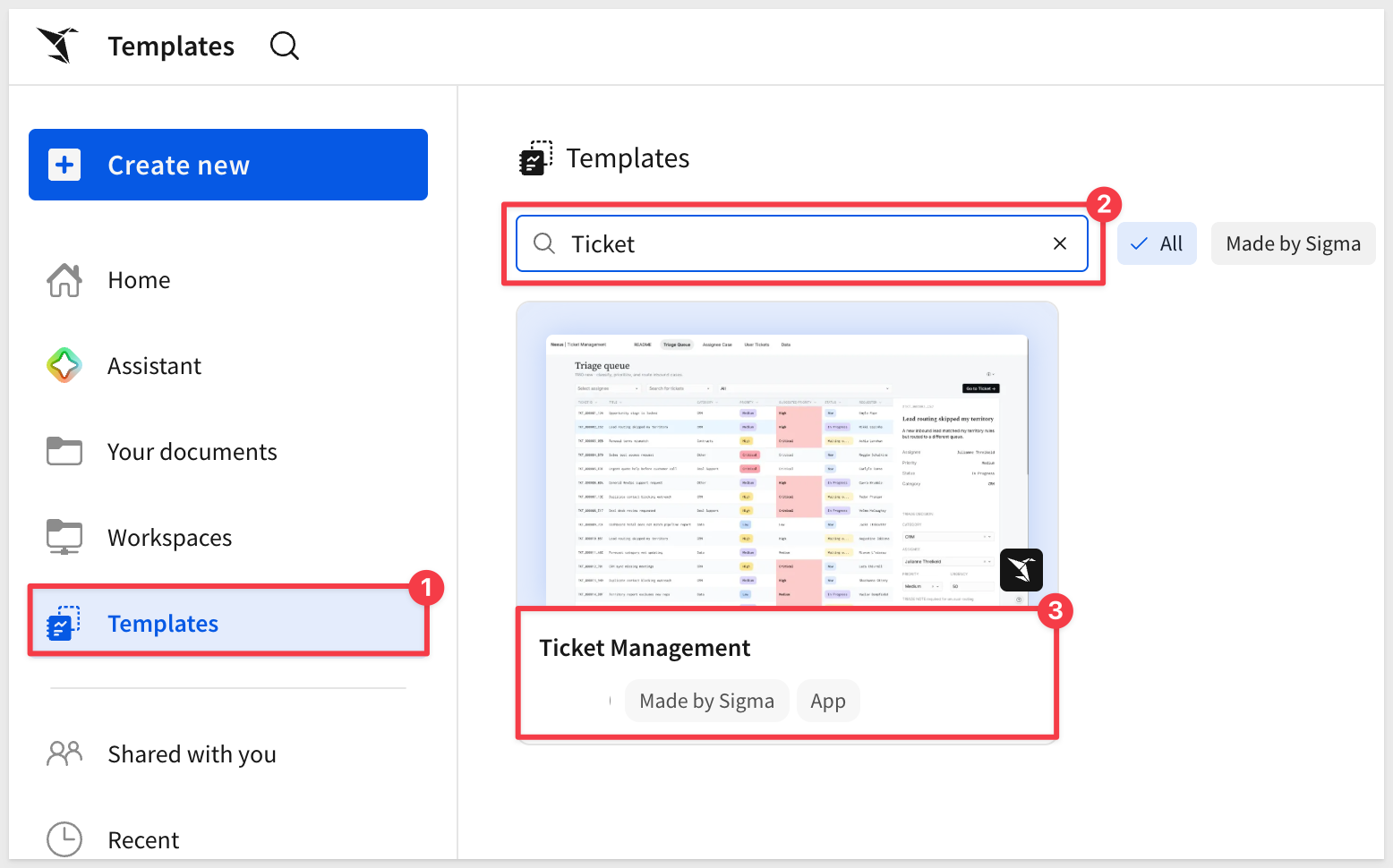Clear the Ticket search with X
The image size is (1393, 868).
coord(1060,243)
